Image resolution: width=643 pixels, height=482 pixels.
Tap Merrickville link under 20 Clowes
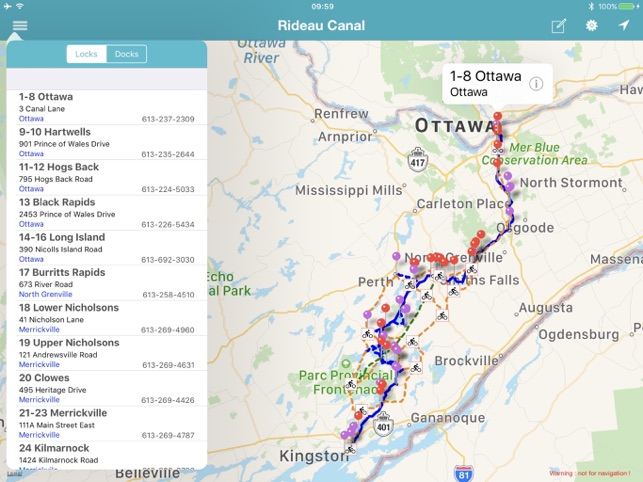point(39,400)
